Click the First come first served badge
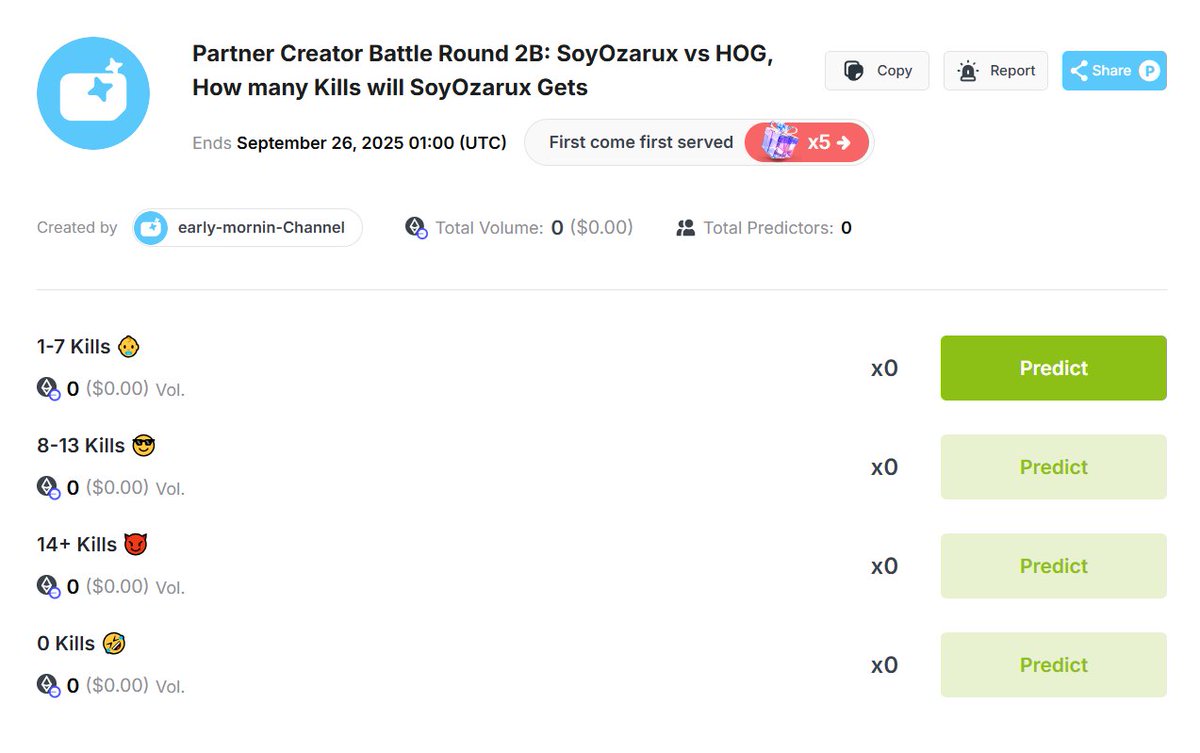 pyautogui.click(x=640, y=142)
